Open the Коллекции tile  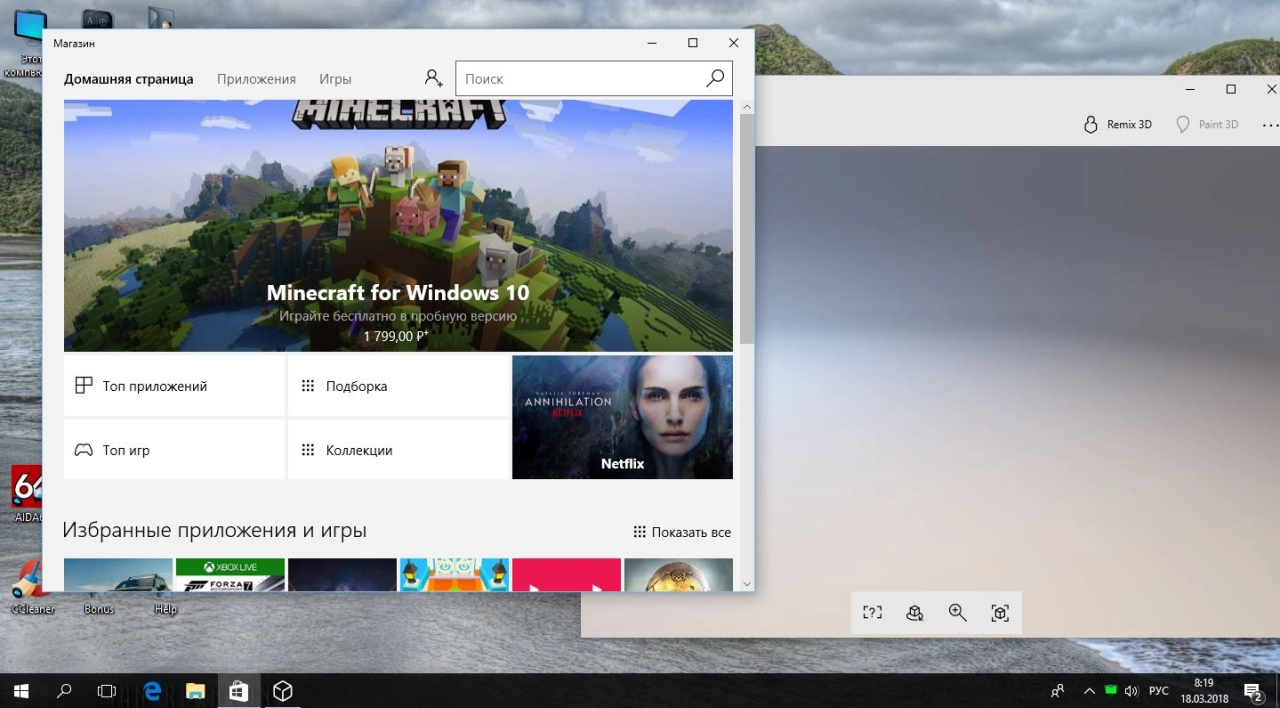(x=398, y=450)
